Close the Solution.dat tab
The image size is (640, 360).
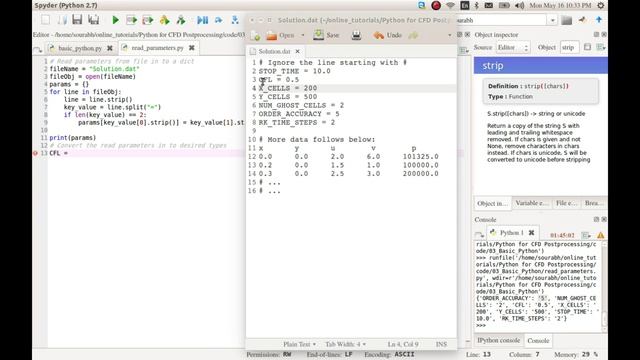pyautogui.click(x=298, y=51)
